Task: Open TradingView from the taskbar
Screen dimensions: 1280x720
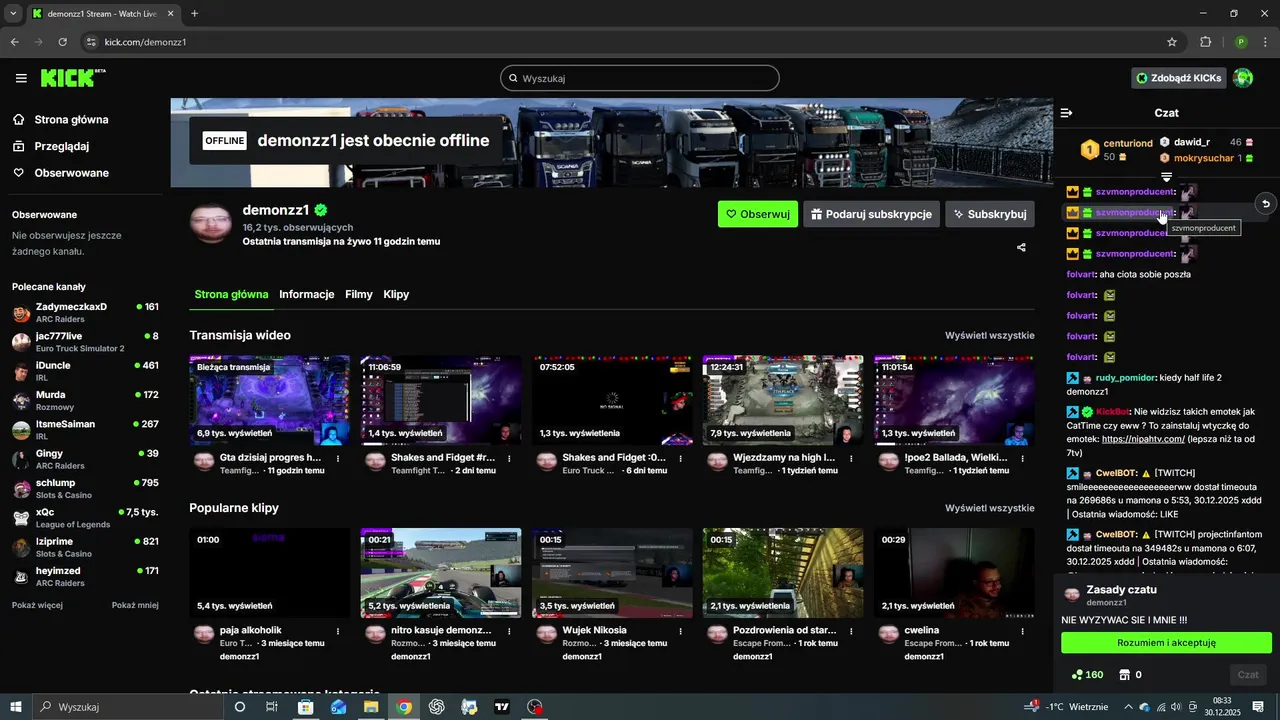Action: [x=502, y=707]
